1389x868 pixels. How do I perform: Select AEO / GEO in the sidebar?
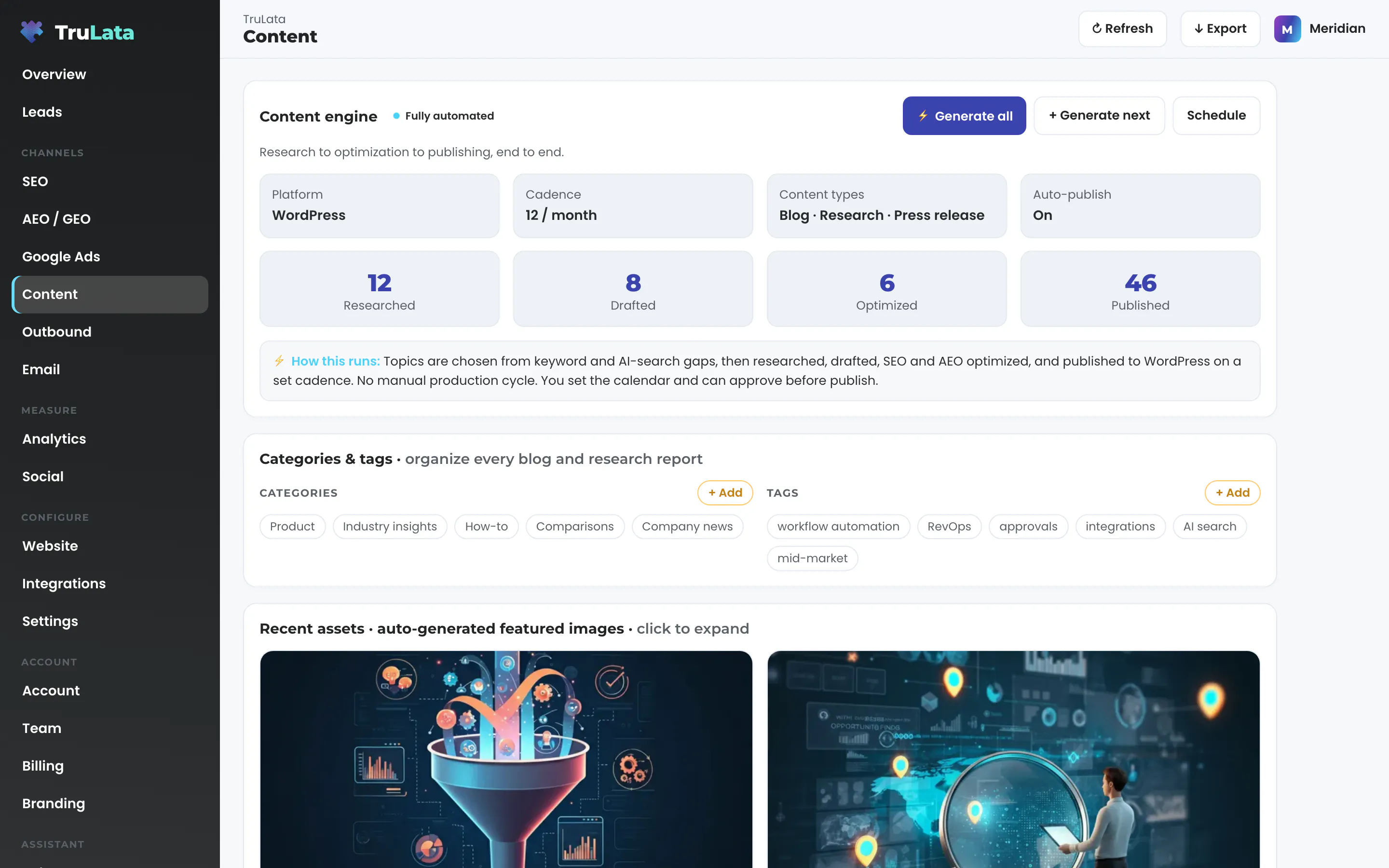[109, 219]
